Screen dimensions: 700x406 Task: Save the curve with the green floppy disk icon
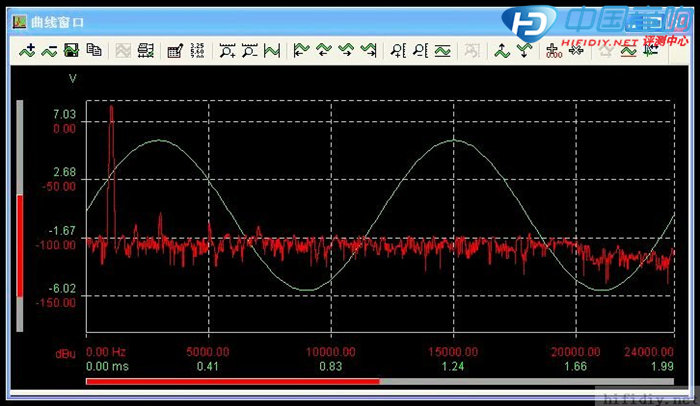(x=71, y=50)
